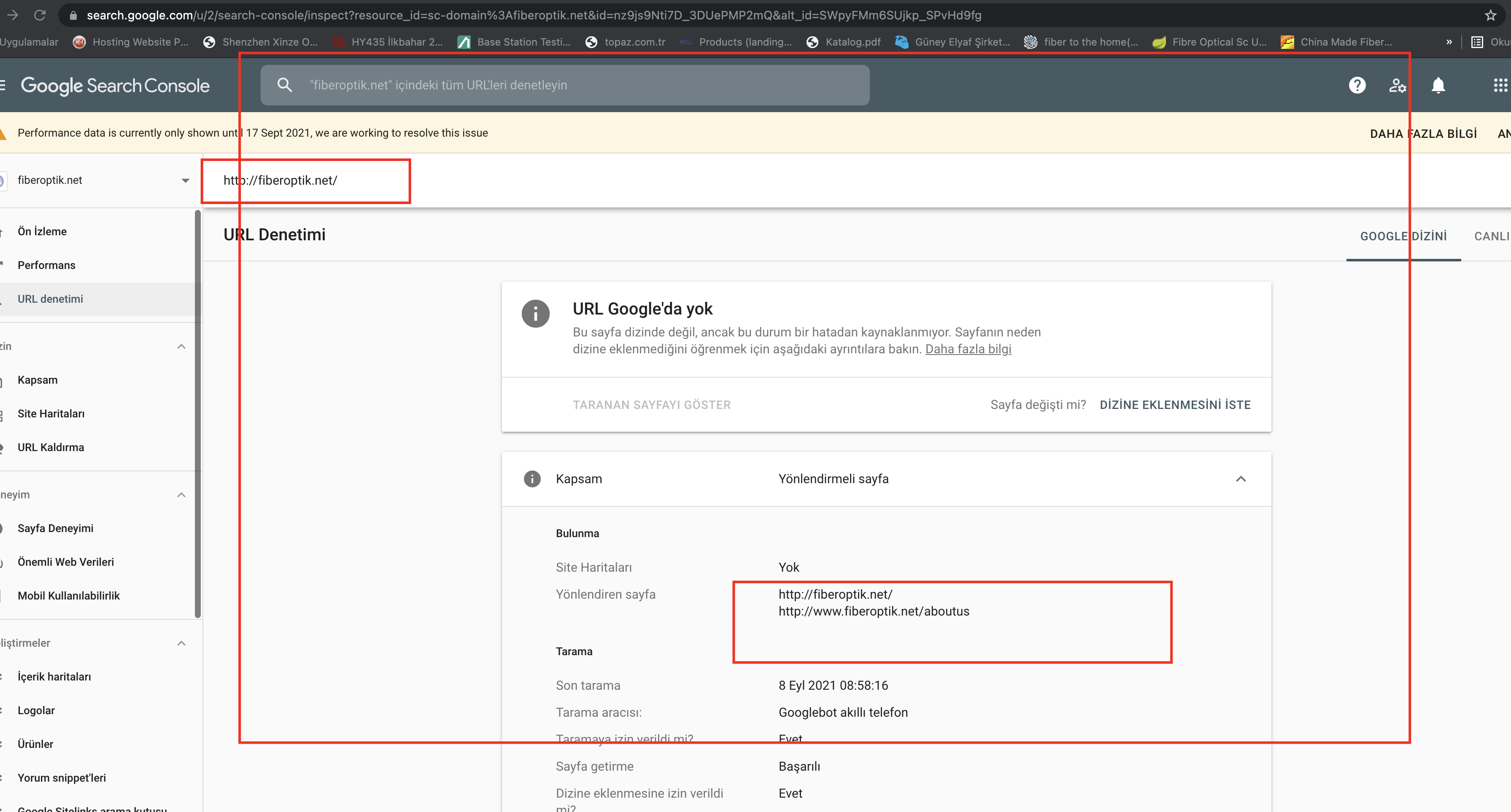Open Hosting Website bookmark
Screen dimensions: 1511x812
click(x=131, y=42)
